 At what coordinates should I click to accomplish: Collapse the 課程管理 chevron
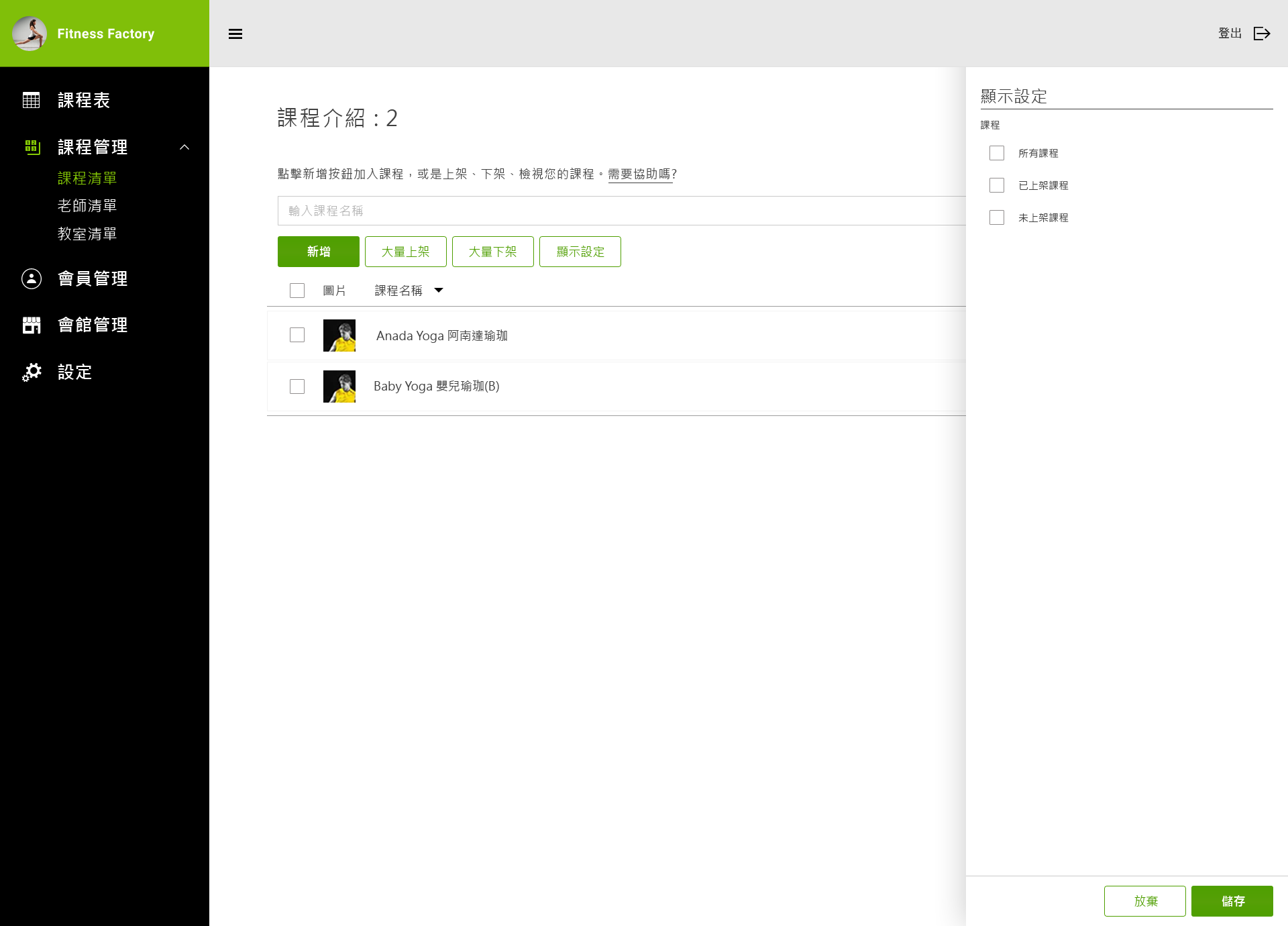pyautogui.click(x=184, y=147)
